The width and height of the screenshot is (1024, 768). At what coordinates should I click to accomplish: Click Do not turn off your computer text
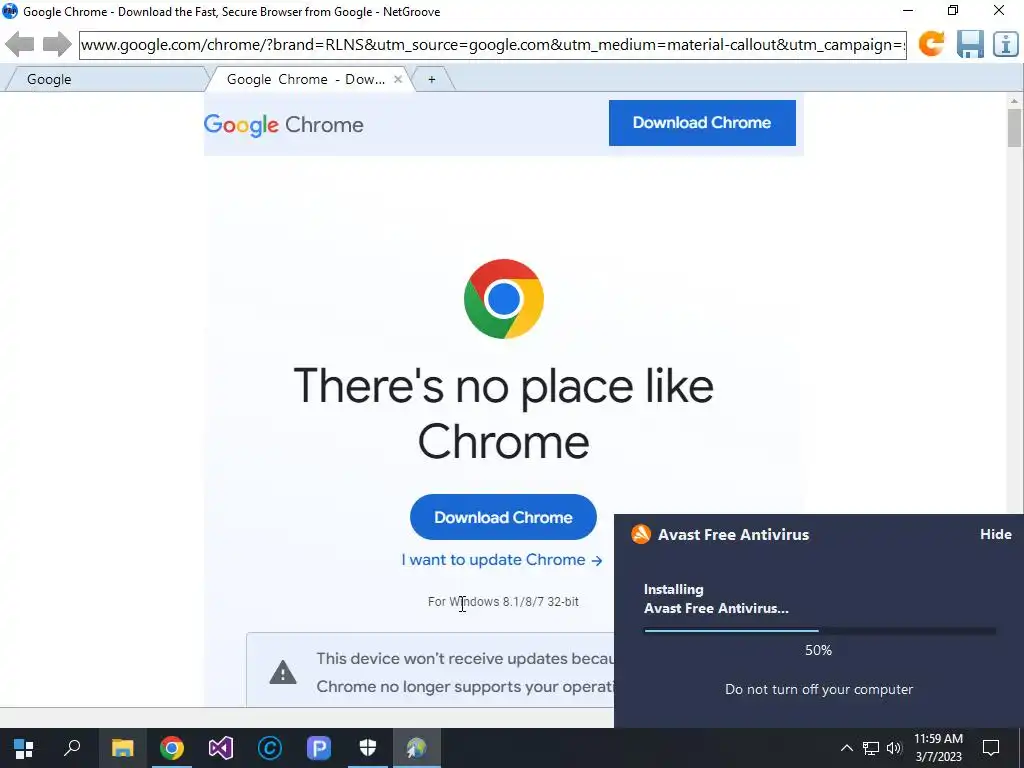pos(819,689)
